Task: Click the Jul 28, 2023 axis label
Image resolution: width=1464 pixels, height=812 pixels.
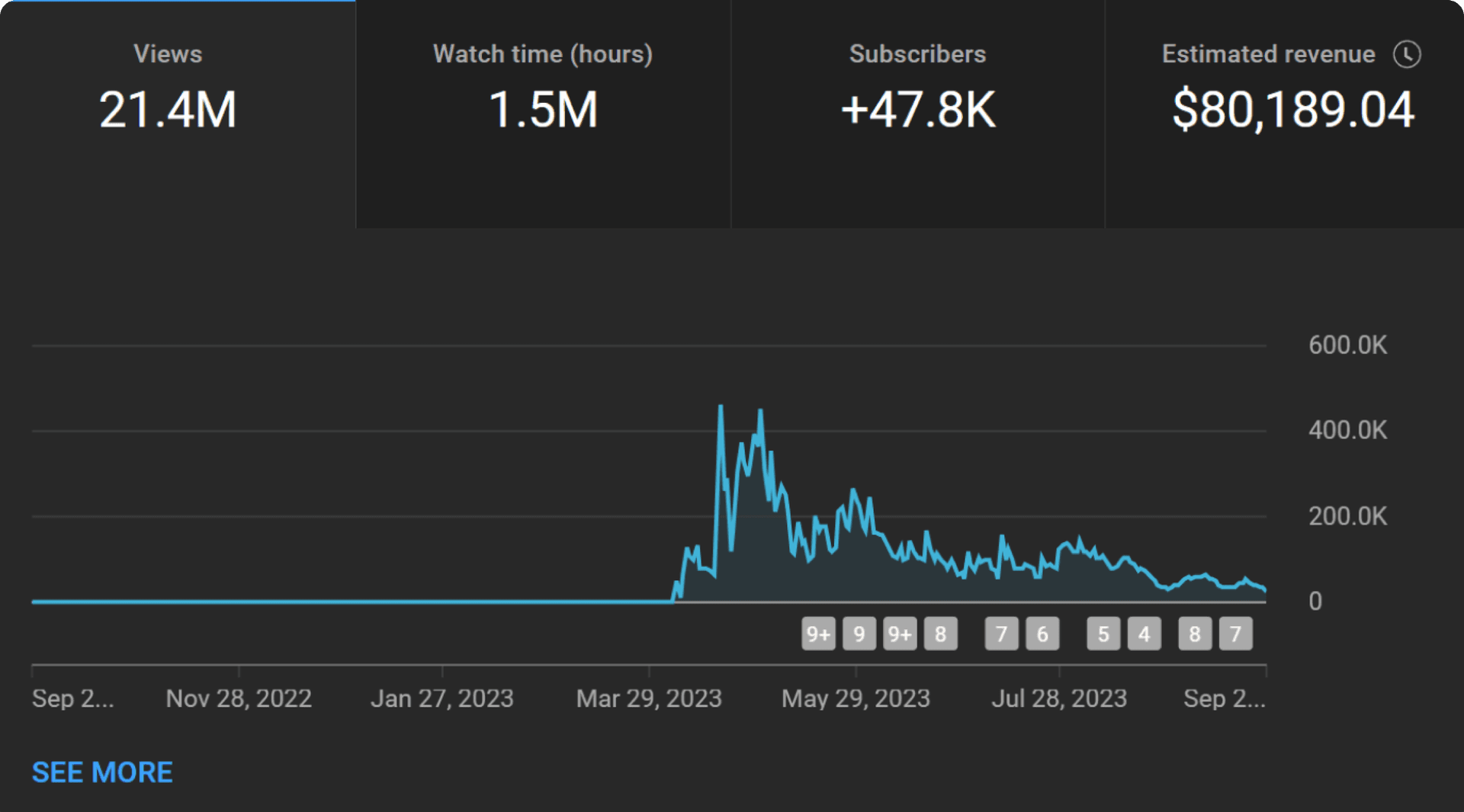Action: pyautogui.click(x=1059, y=698)
